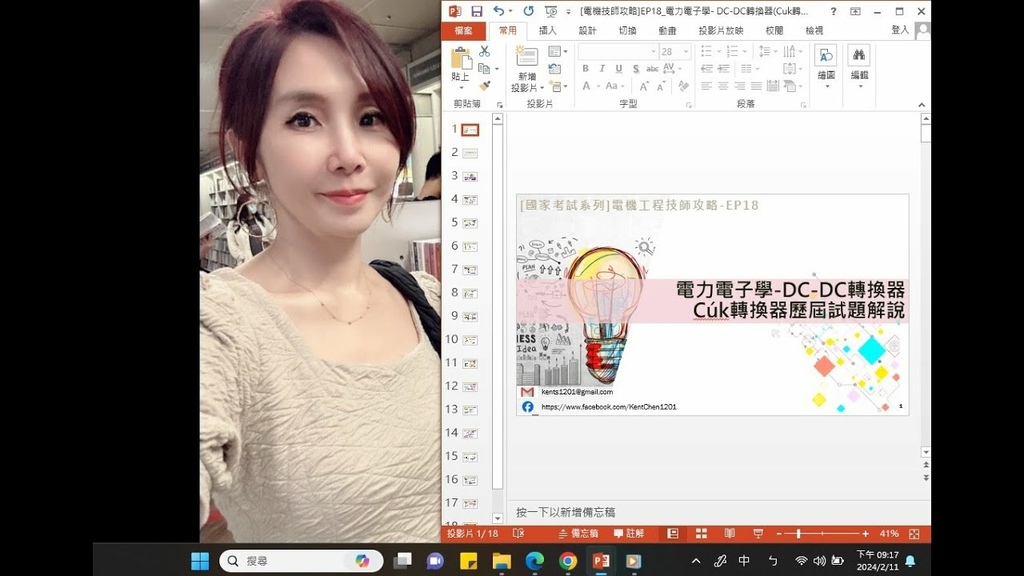Viewport: 1024px width, 576px height.
Task: Click the zoom in plus button
Action: click(865, 534)
